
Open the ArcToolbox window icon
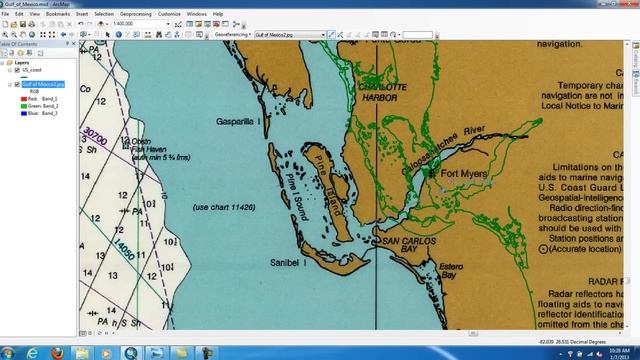(216, 24)
